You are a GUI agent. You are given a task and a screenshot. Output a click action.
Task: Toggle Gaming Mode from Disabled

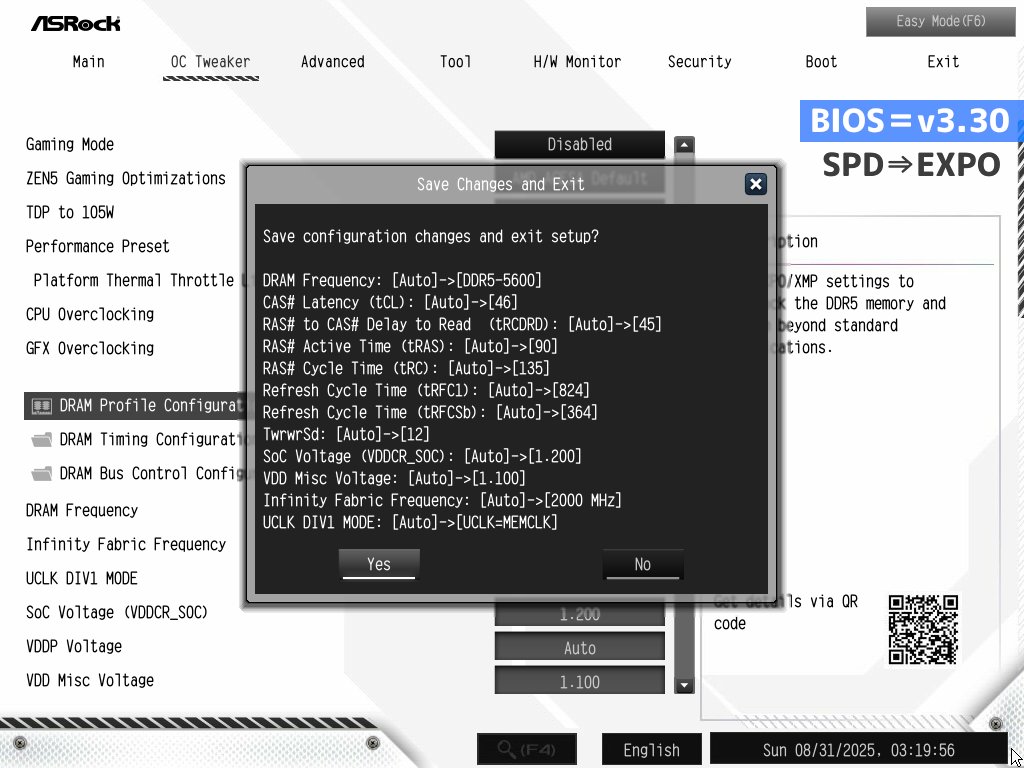[579, 144]
